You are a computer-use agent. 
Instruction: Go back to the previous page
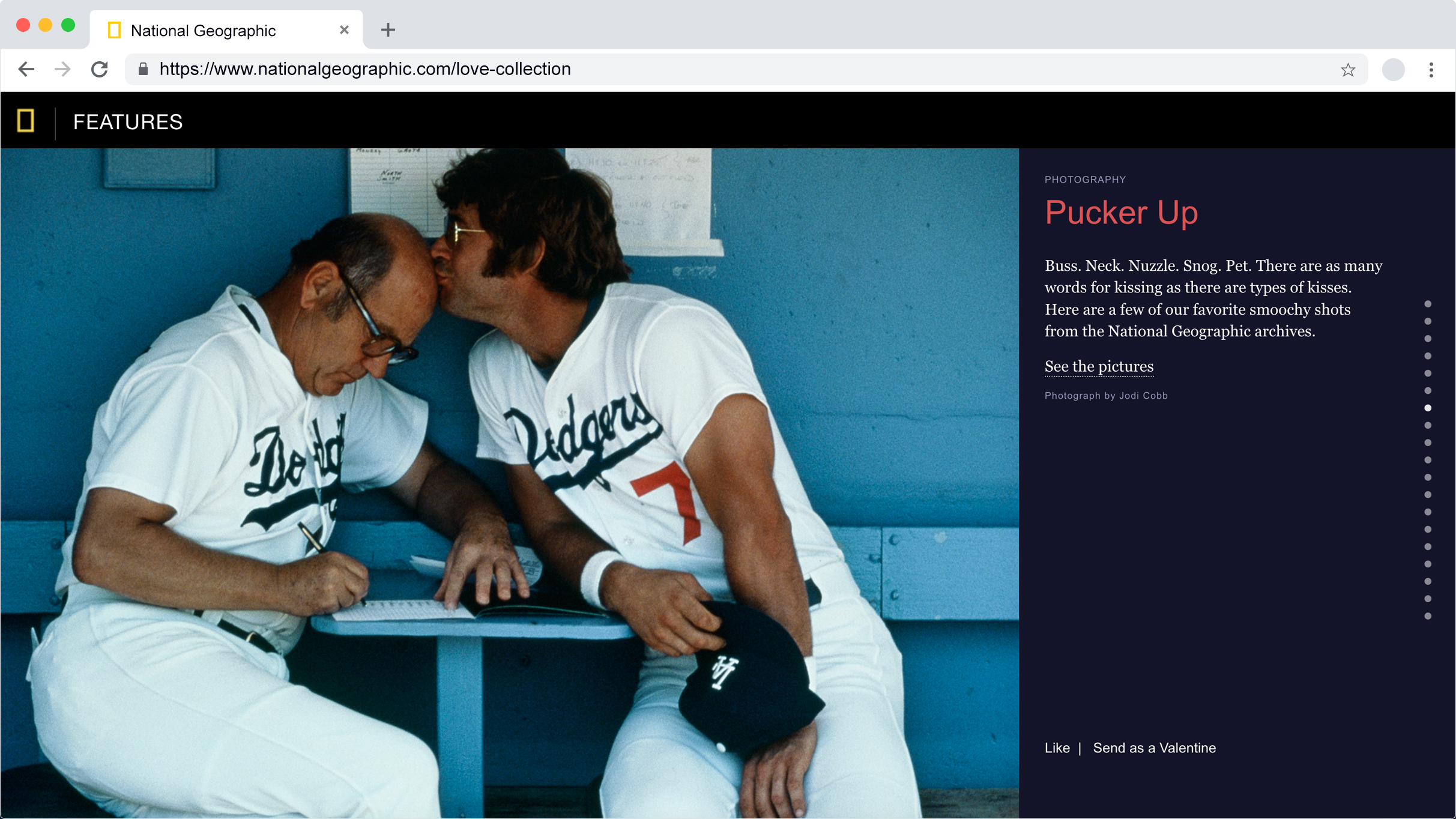point(26,69)
